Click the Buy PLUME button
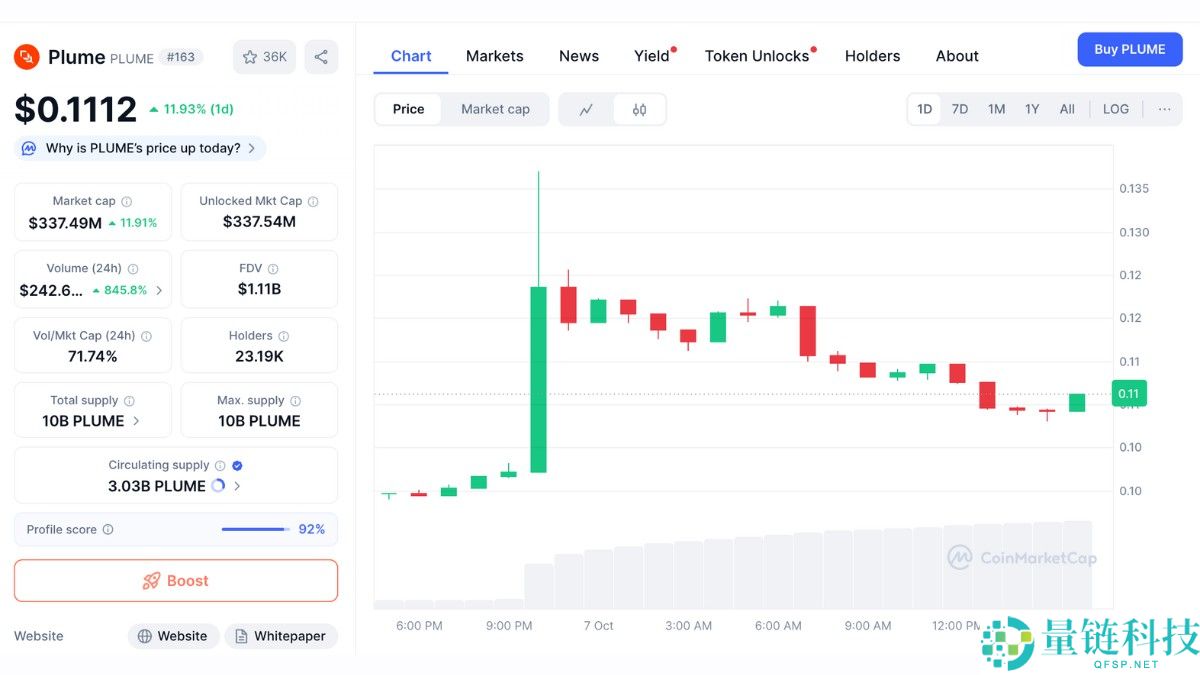This screenshot has height=675, width=1200. (x=1129, y=49)
